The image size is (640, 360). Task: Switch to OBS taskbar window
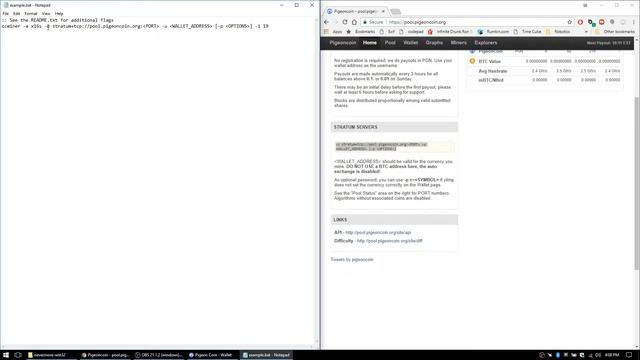pos(159,355)
